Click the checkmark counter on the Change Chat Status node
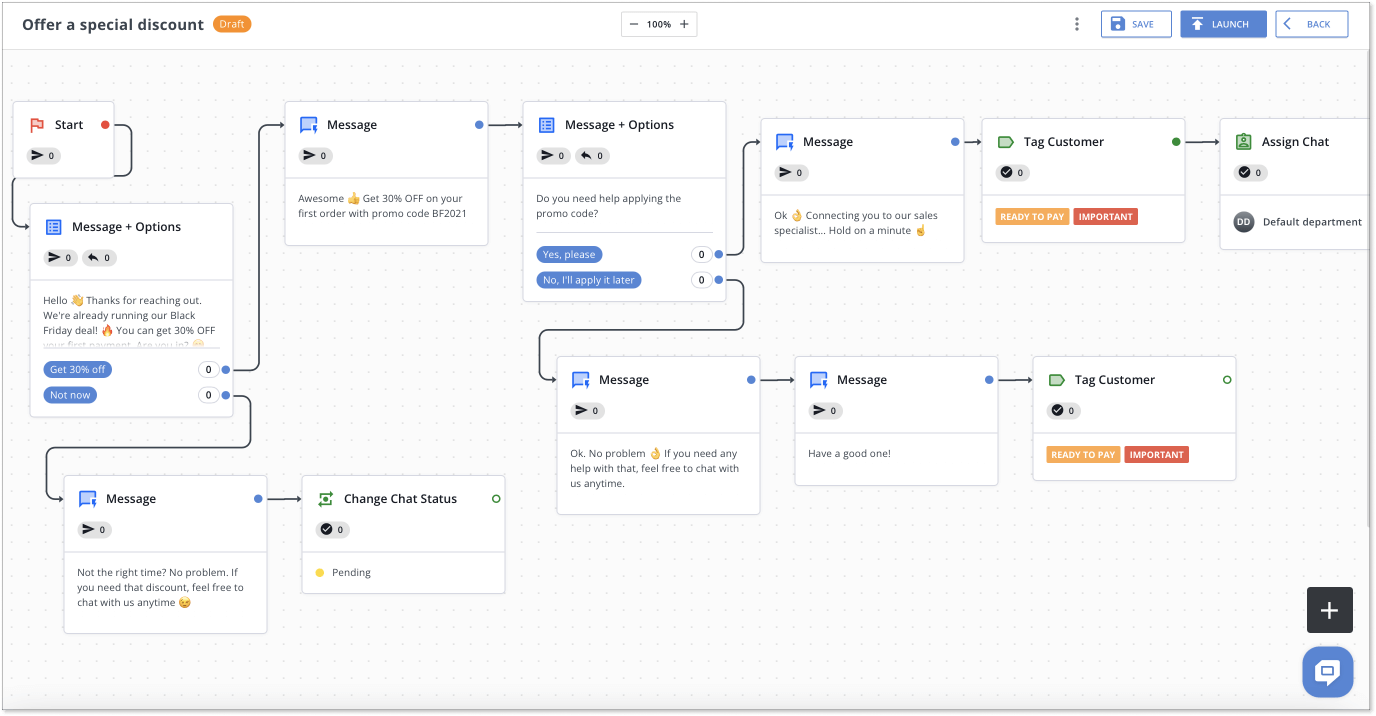The height and width of the screenshot is (716, 1376). pos(333,530)
